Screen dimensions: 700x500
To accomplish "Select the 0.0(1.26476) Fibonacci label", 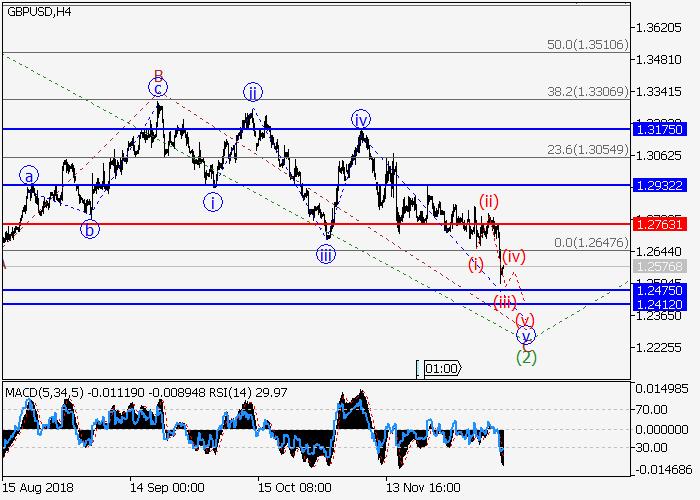I will 591,242.
